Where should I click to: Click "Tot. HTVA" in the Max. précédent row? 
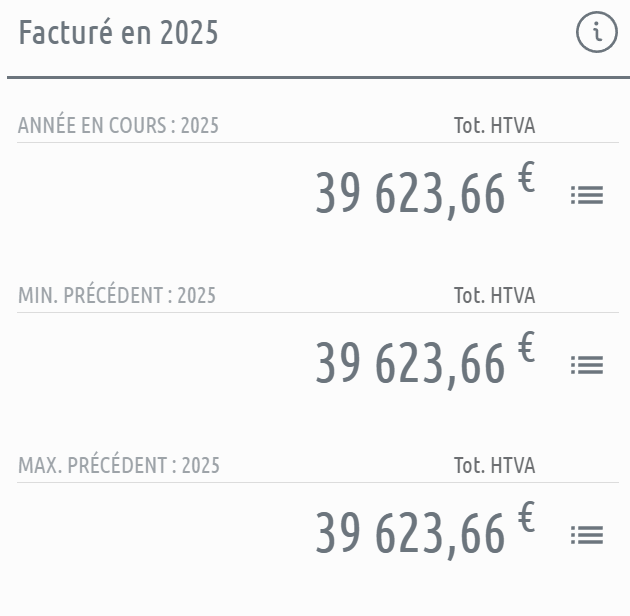click(x=494, y=466)
